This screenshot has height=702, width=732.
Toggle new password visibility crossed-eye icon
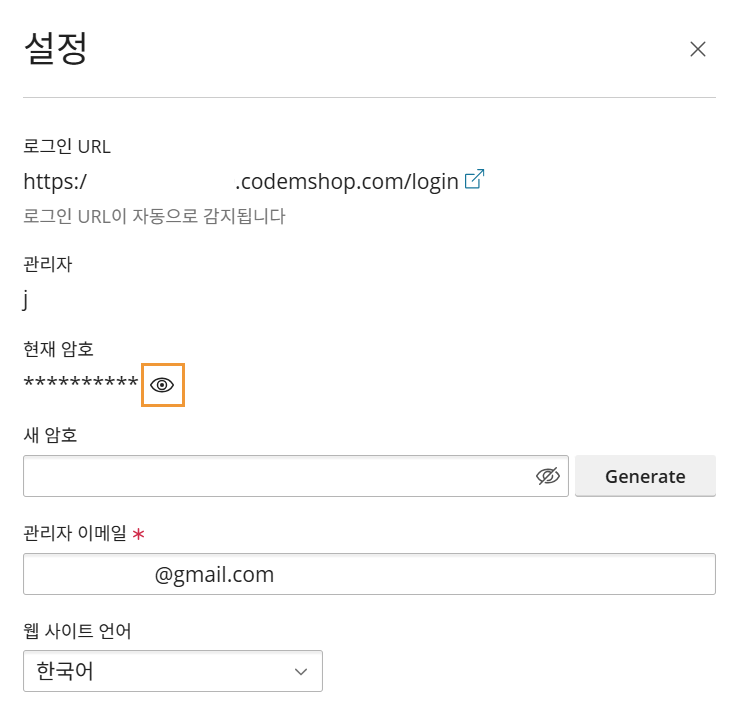click(x=547, y=476)
